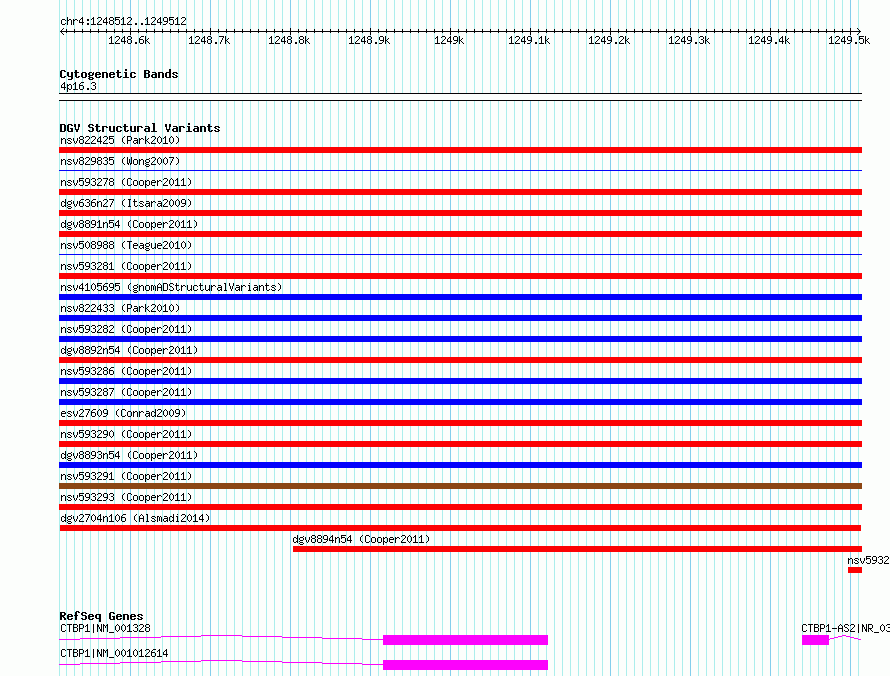
Task: Click the dgv8894n54 (Cooper2011) shorter red bar
Action: coord(577,549)
